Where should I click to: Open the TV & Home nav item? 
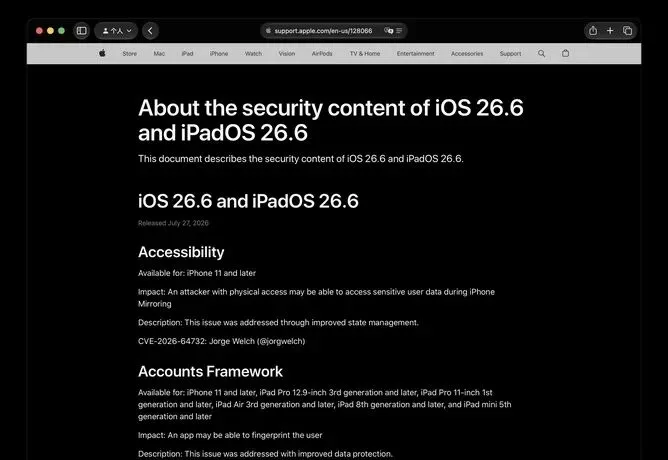[365, 54]
